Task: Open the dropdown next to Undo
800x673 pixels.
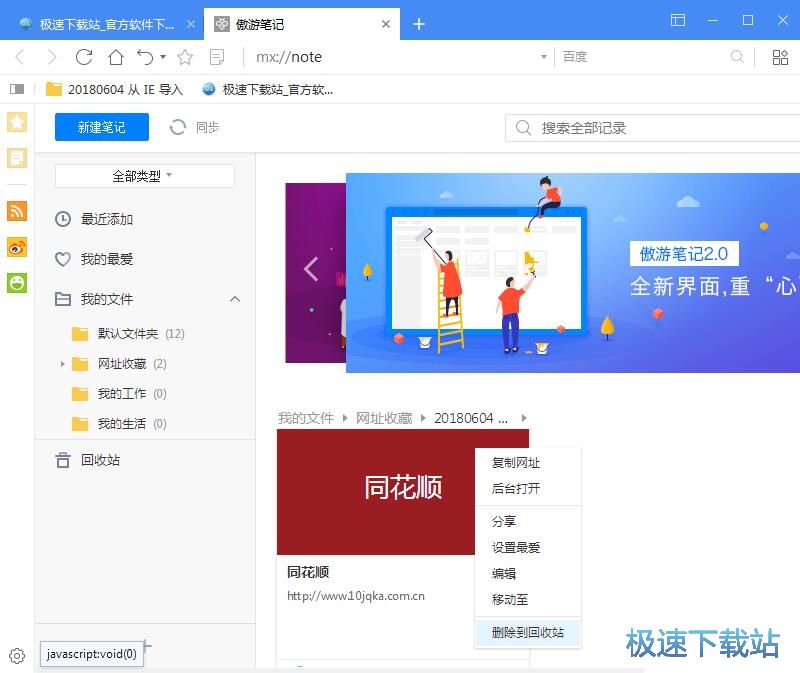Action: [163, 57]
